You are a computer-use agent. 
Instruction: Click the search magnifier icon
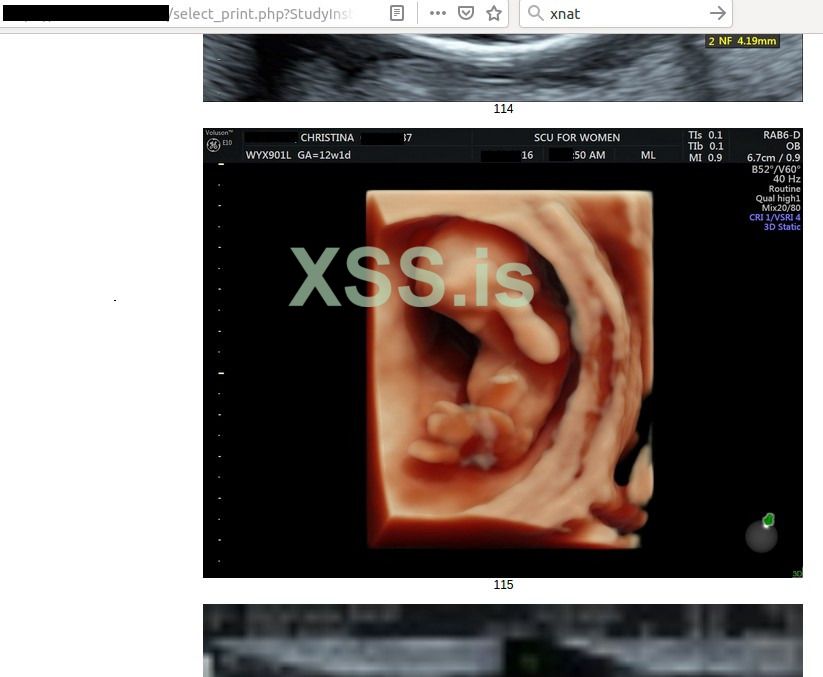535,13
